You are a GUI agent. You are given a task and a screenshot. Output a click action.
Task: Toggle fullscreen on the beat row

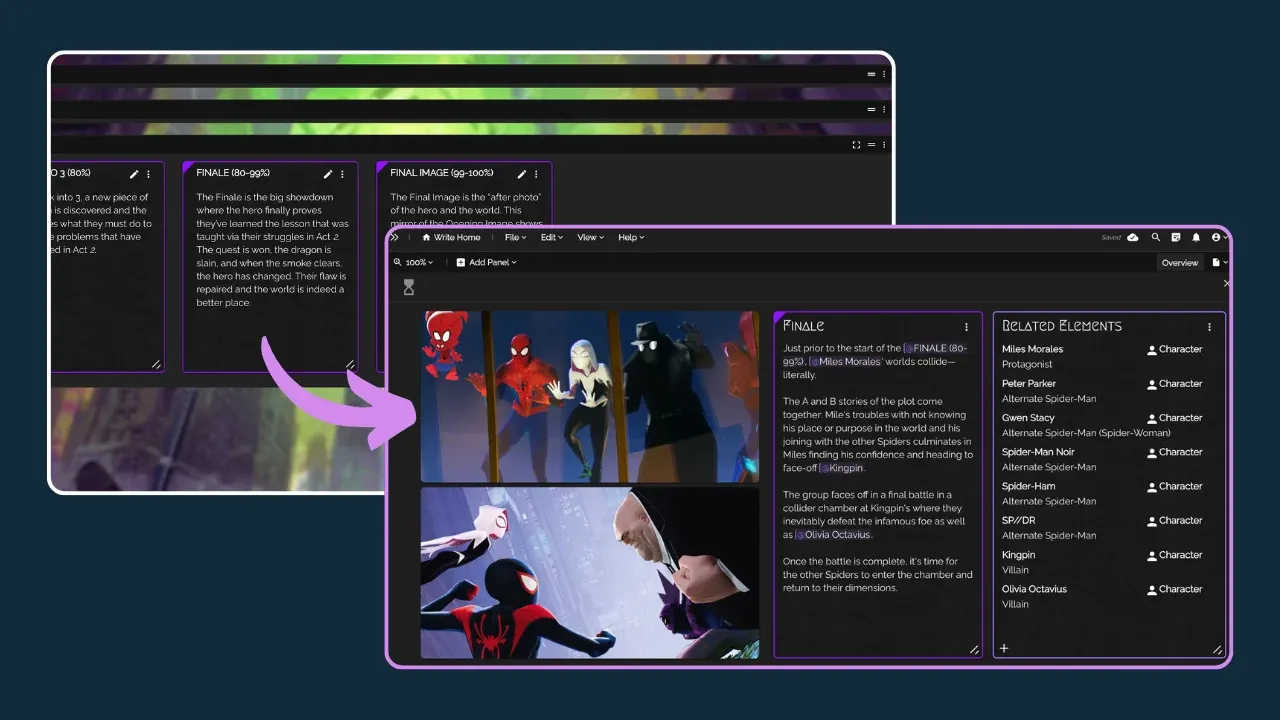[856, 145]
